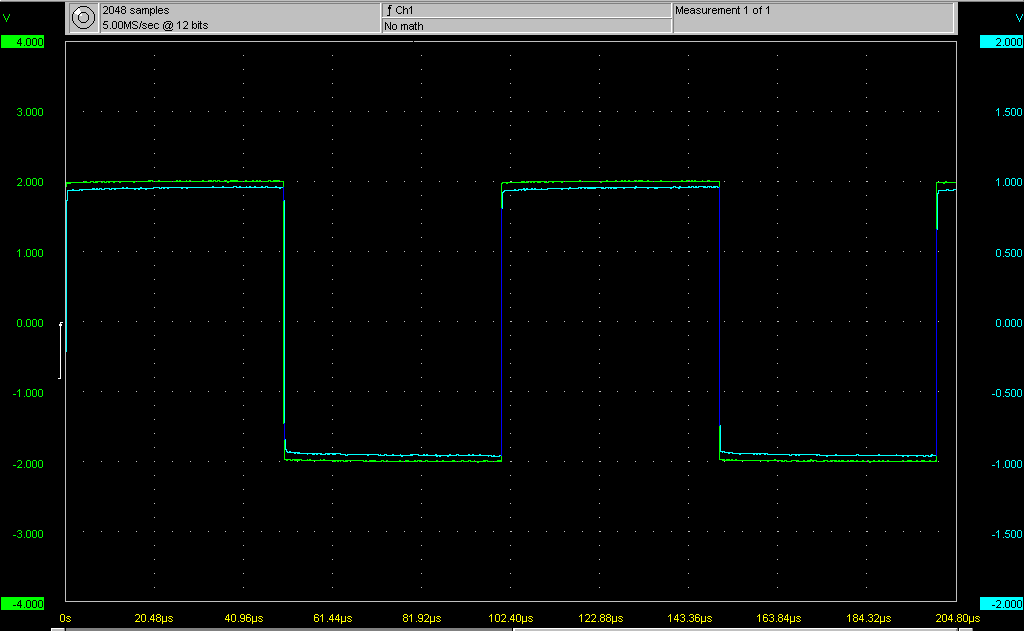Viewport: 1024px width, 631px height.
Task: Click the cyan -2.000 lower range box
Action: tap(1001, 604)
